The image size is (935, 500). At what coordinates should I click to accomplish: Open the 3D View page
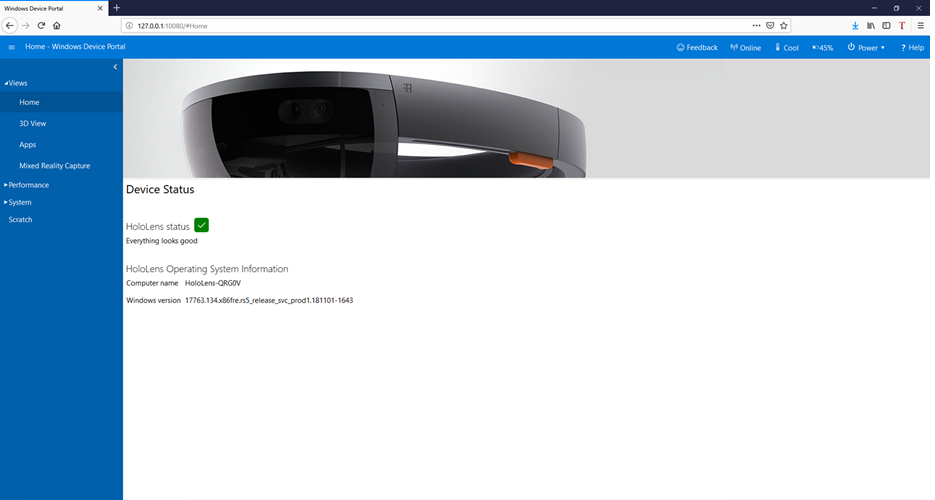33,123
